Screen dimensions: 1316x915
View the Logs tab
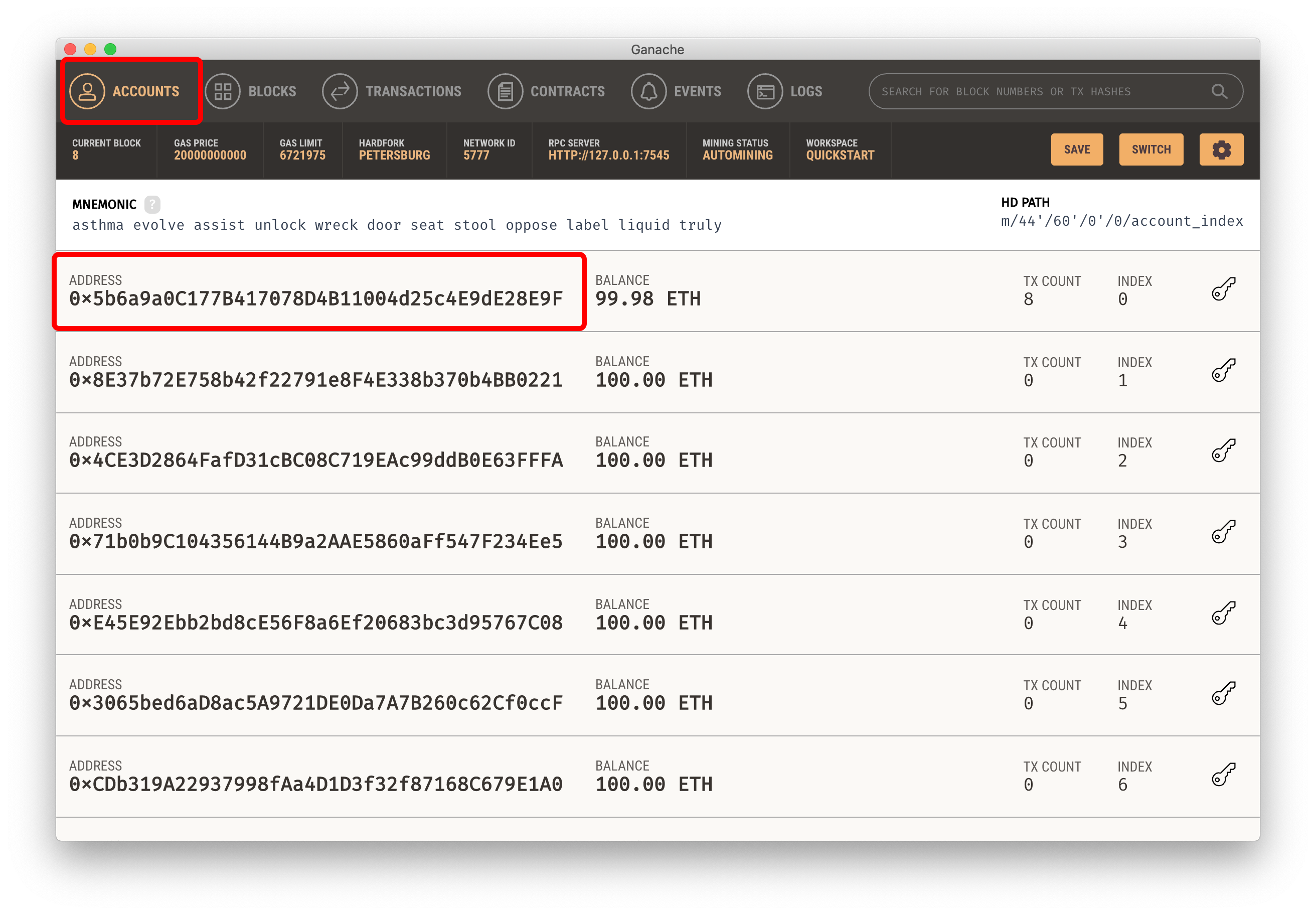785,92
